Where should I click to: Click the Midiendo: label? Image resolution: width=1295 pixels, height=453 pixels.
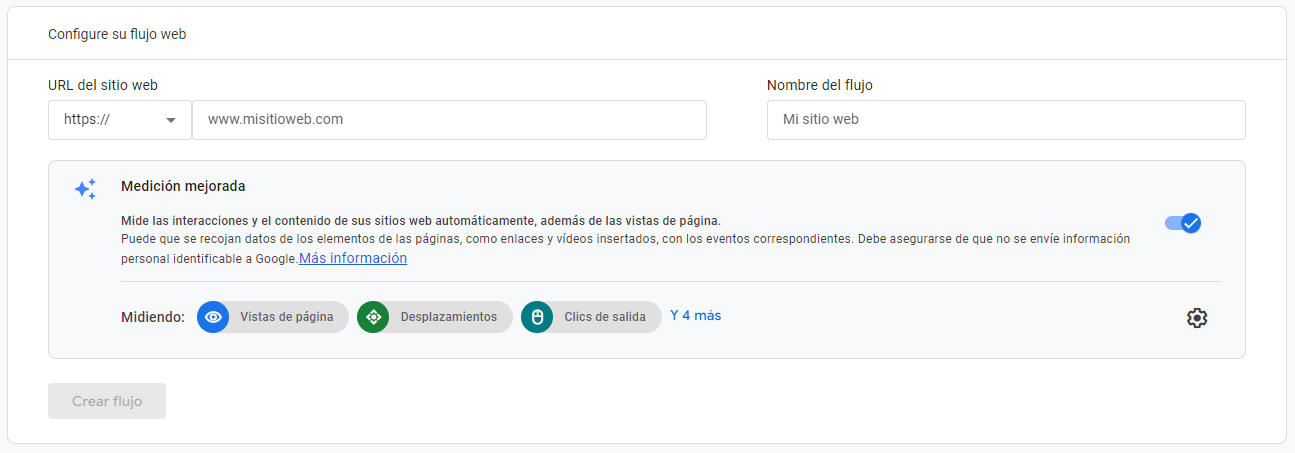coord(153,317)
